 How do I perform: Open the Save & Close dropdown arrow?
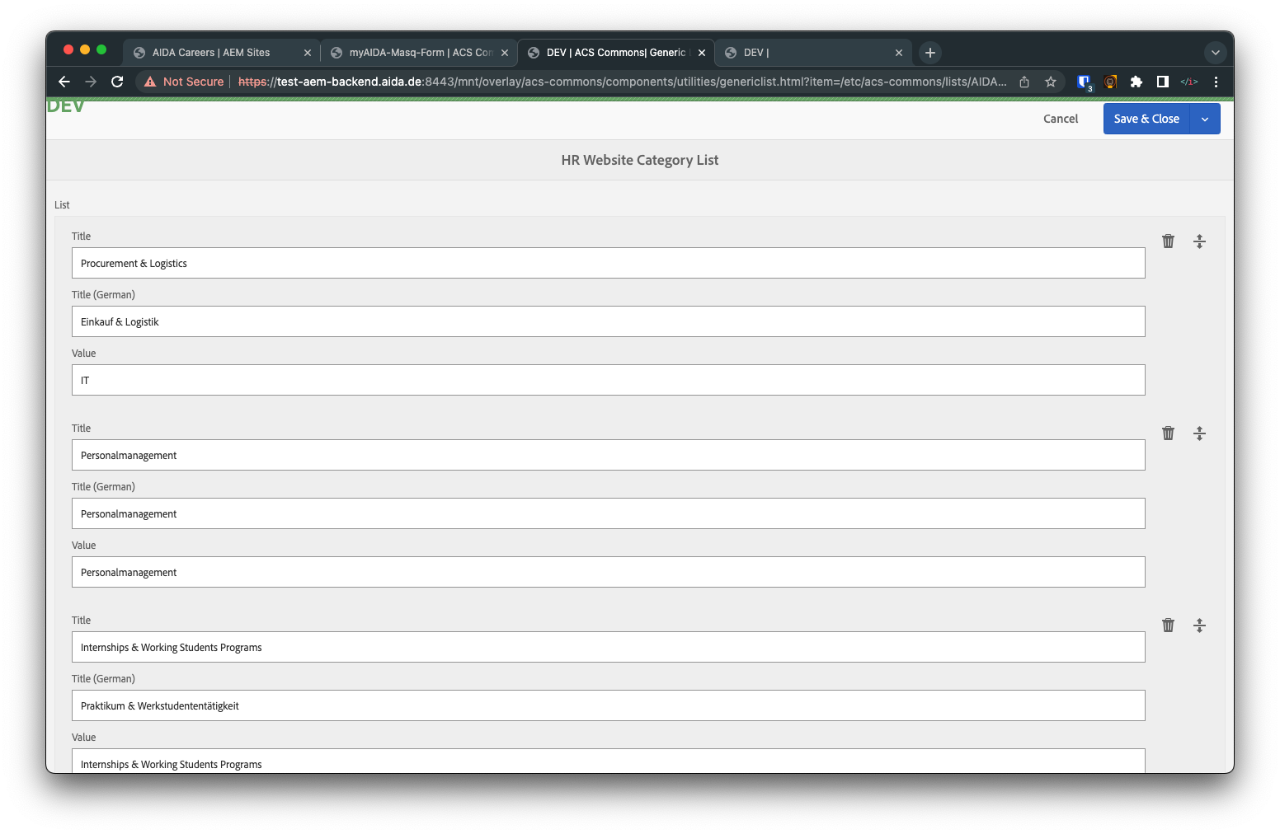[1206, 118]
